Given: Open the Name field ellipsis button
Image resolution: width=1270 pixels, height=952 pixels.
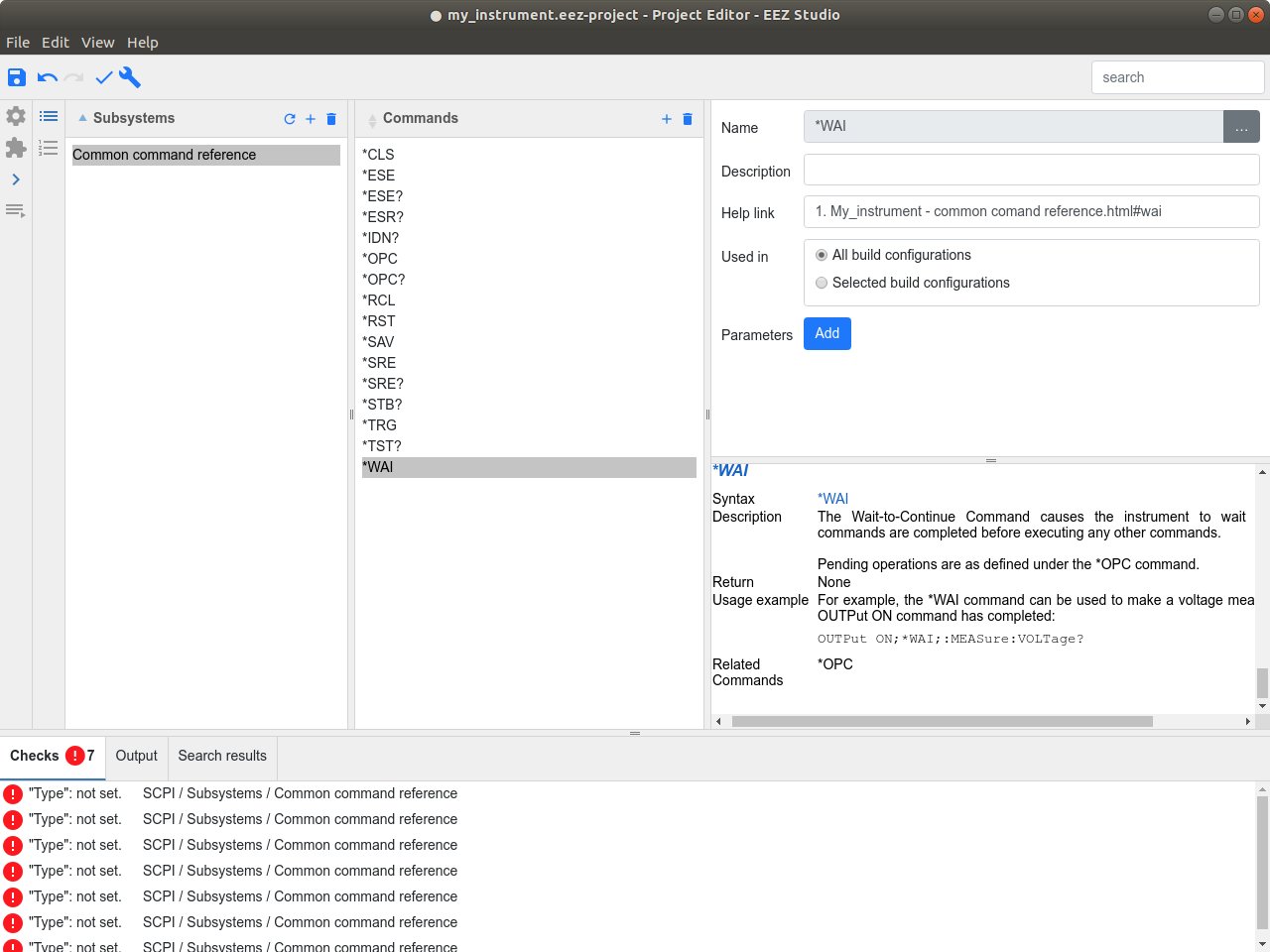Looking at the screenshot, I should [x=1241, y=127].
